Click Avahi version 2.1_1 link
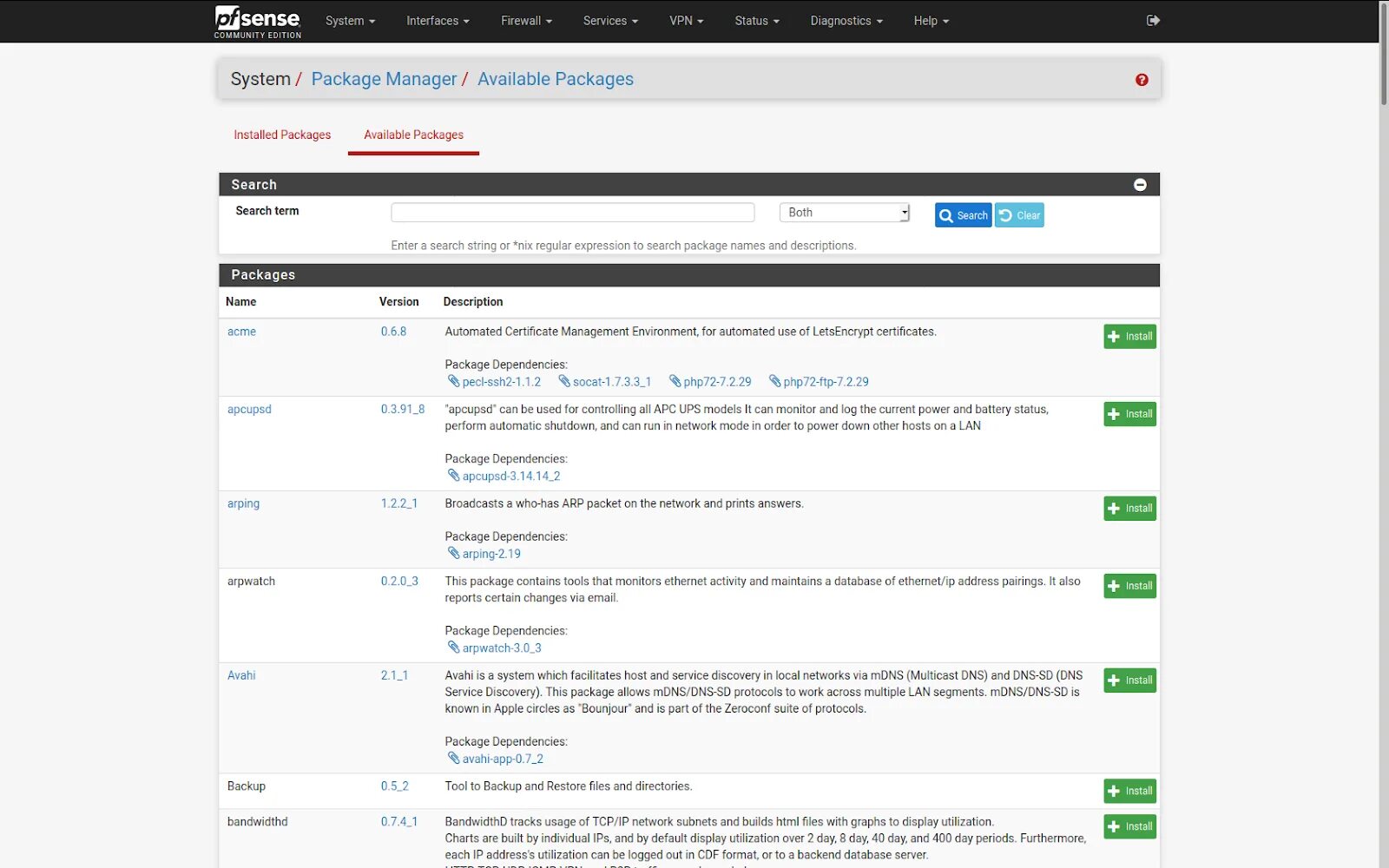This screenshot has width=1389, height=868. click(x=394, y=675)
